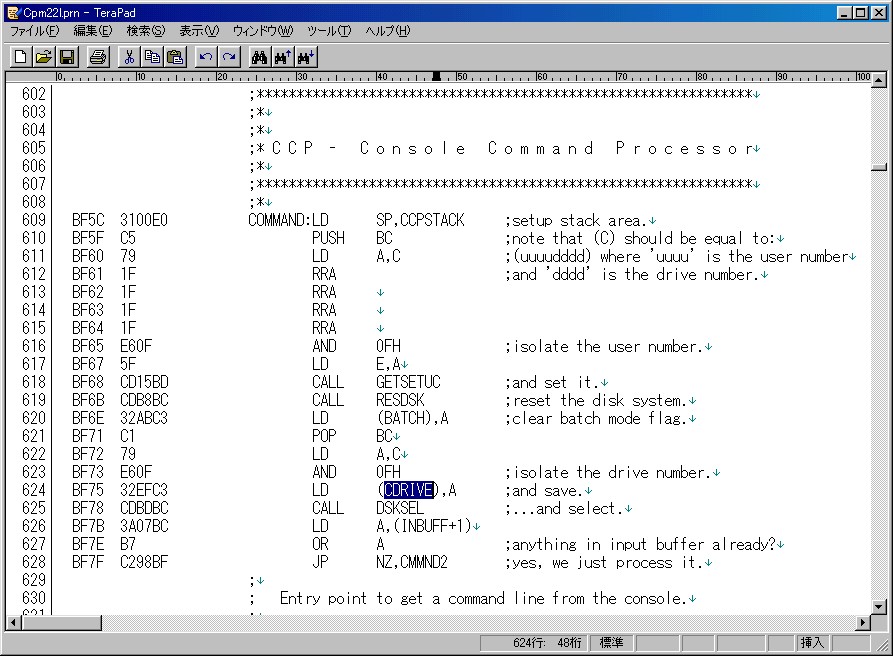Click A,(INBUFF+1) operand on line 626
This screenshot has height=656, width=893.
pos(424,526)
